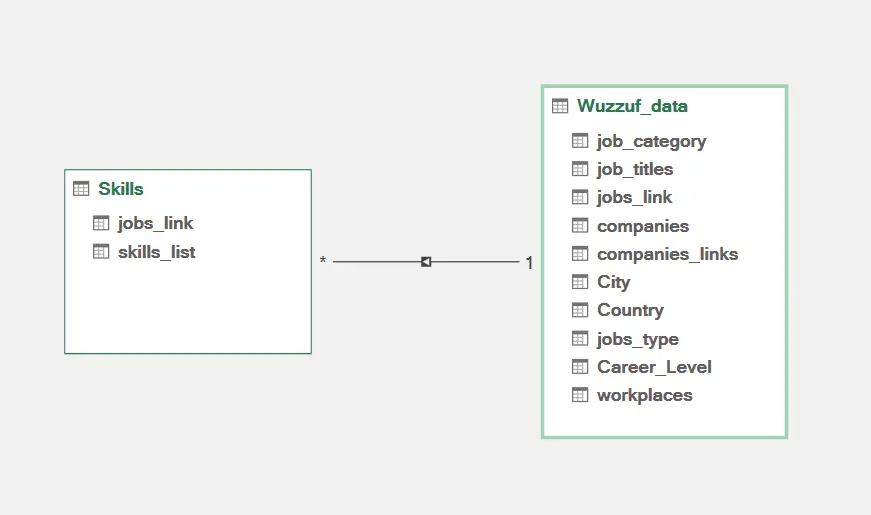Click the job_category column icon
This screenshot has width=871, height=515.
pyautogui.click(x=580, y=141)
